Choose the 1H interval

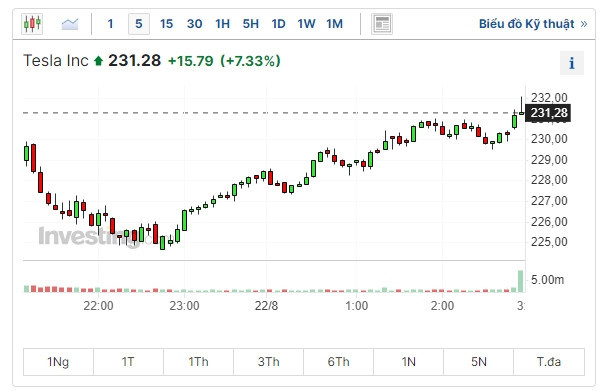click(223, 24)
